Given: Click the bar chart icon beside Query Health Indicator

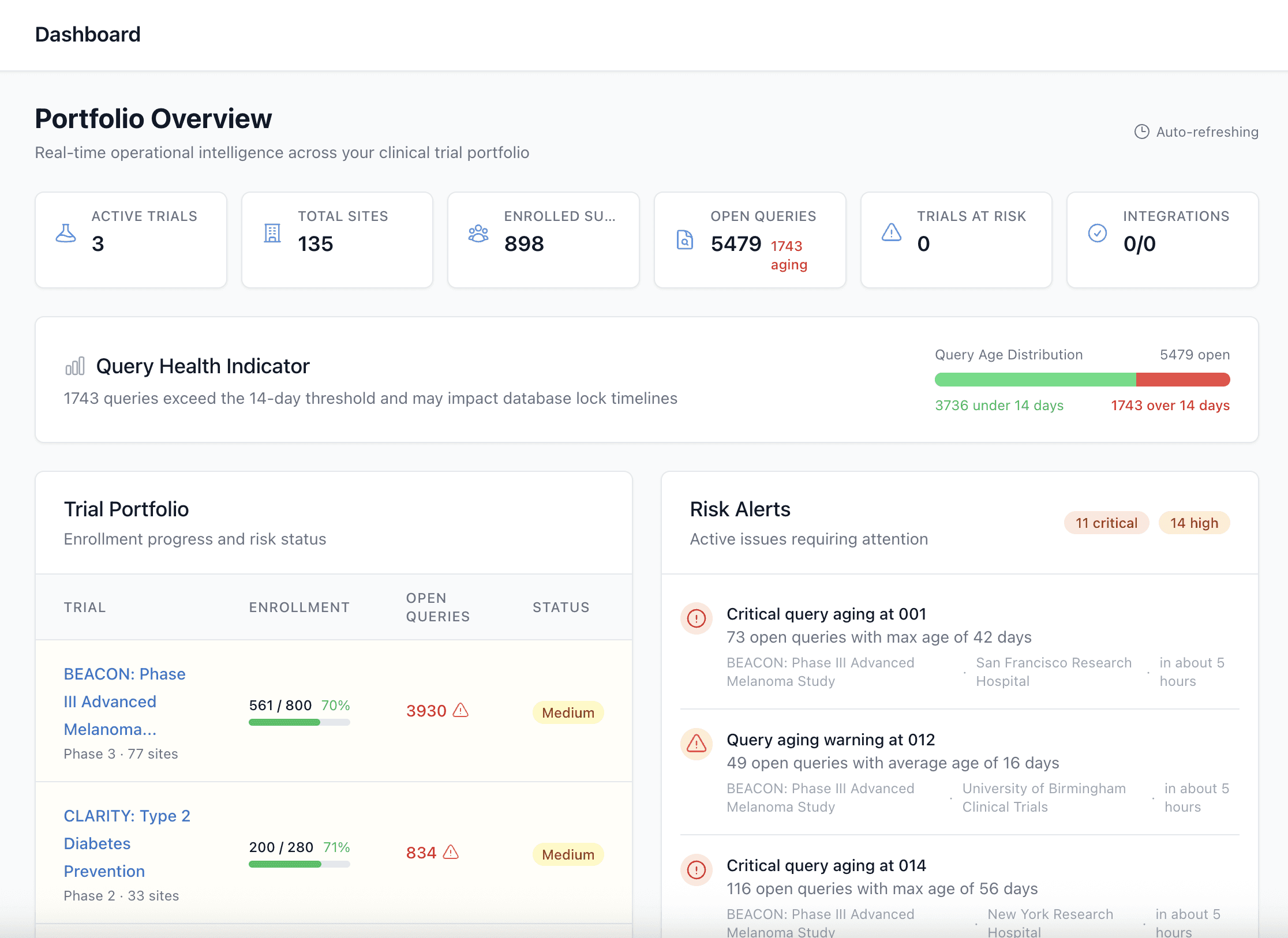Looking at the screenshot, I should pyautogui.click(x=75, y=366).
